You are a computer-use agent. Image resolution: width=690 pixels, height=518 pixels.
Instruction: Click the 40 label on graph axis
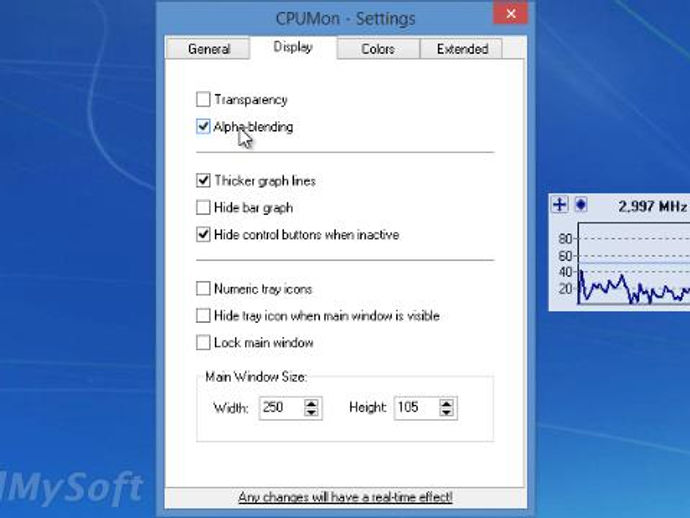pos(565,272)
